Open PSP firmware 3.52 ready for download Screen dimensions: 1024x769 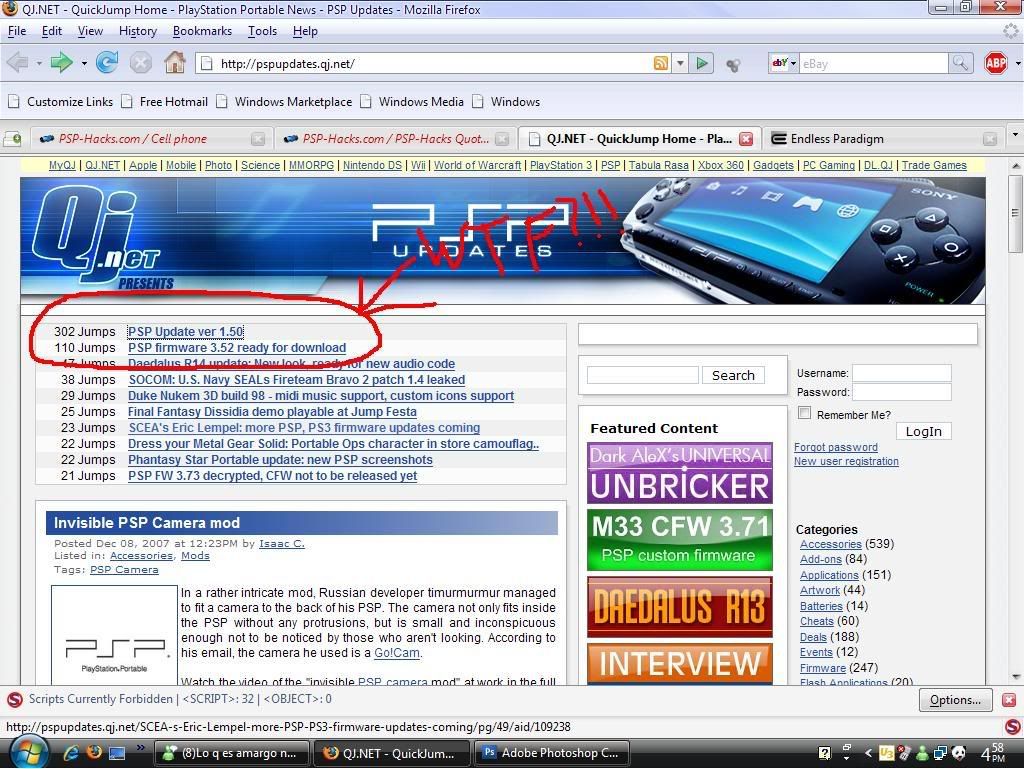(237, 348)
